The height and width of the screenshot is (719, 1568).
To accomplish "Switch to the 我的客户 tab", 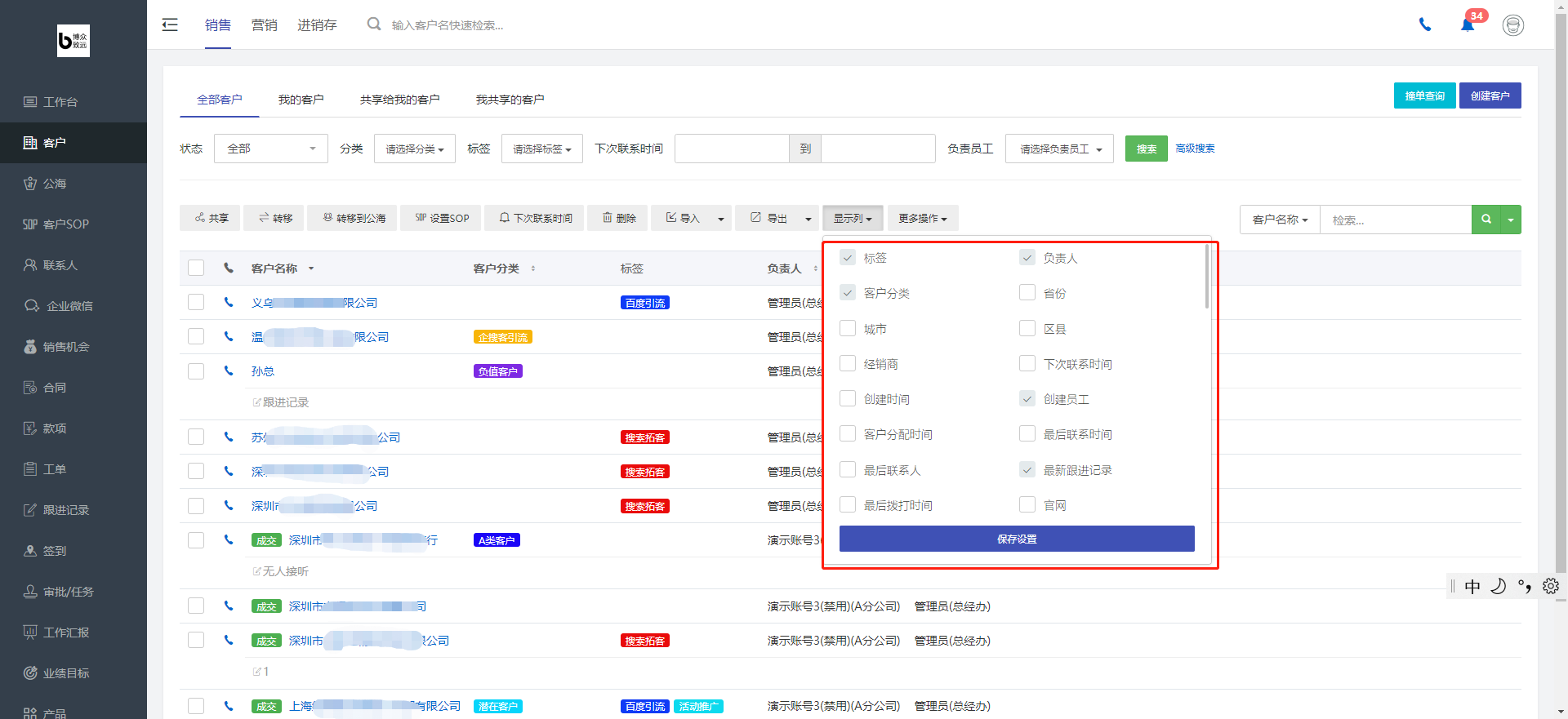I will [x=301, y=100].
